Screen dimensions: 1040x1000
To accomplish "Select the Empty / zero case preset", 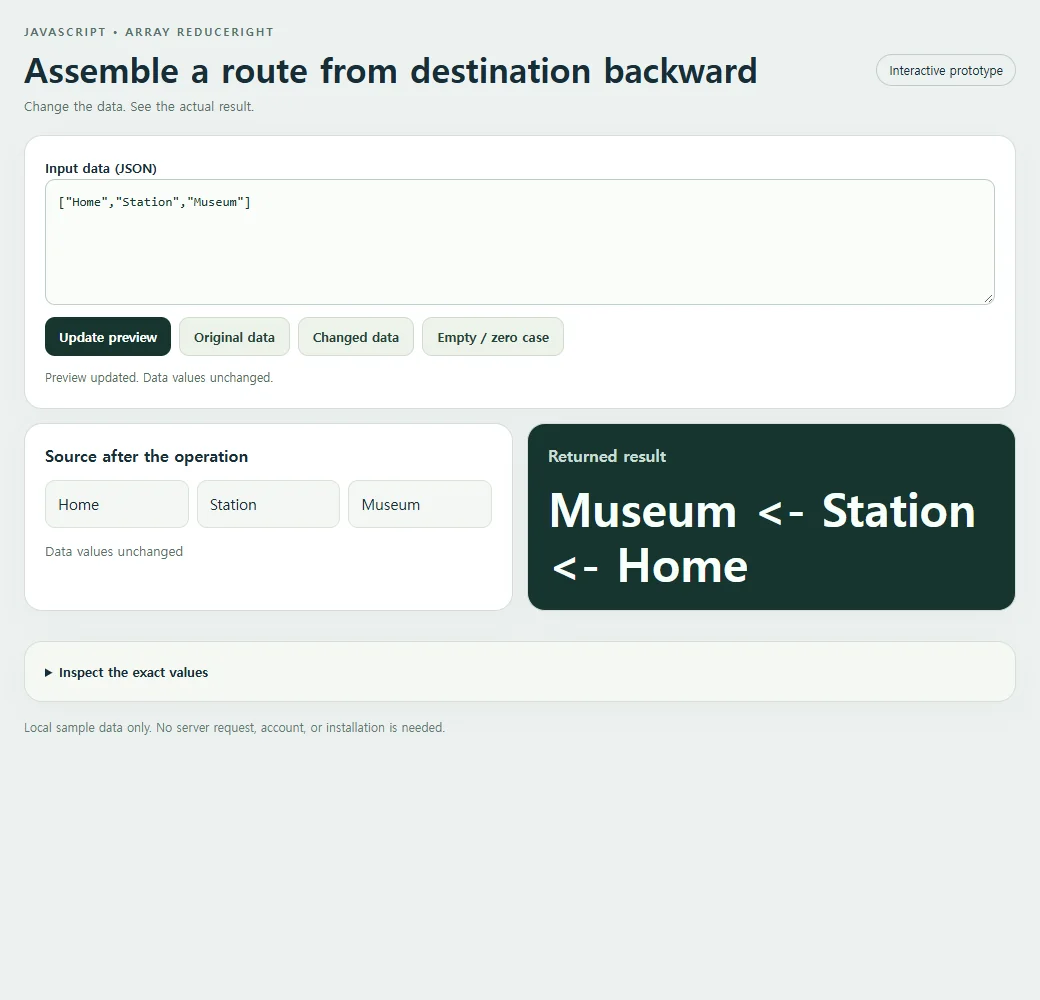I will tap(493, 337).
